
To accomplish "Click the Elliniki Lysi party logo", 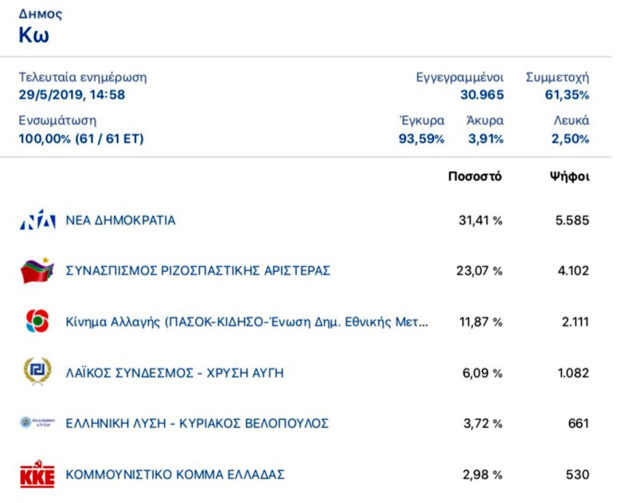I will coord(38,422).
